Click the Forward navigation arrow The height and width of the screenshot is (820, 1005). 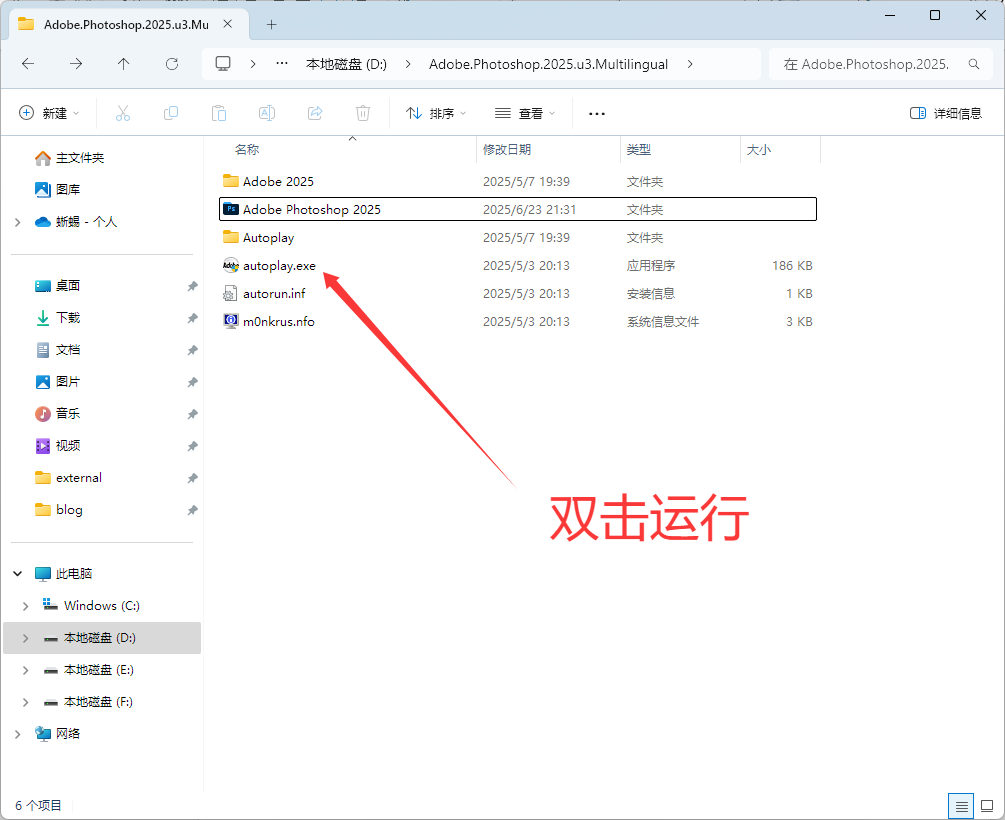[76, 63]
